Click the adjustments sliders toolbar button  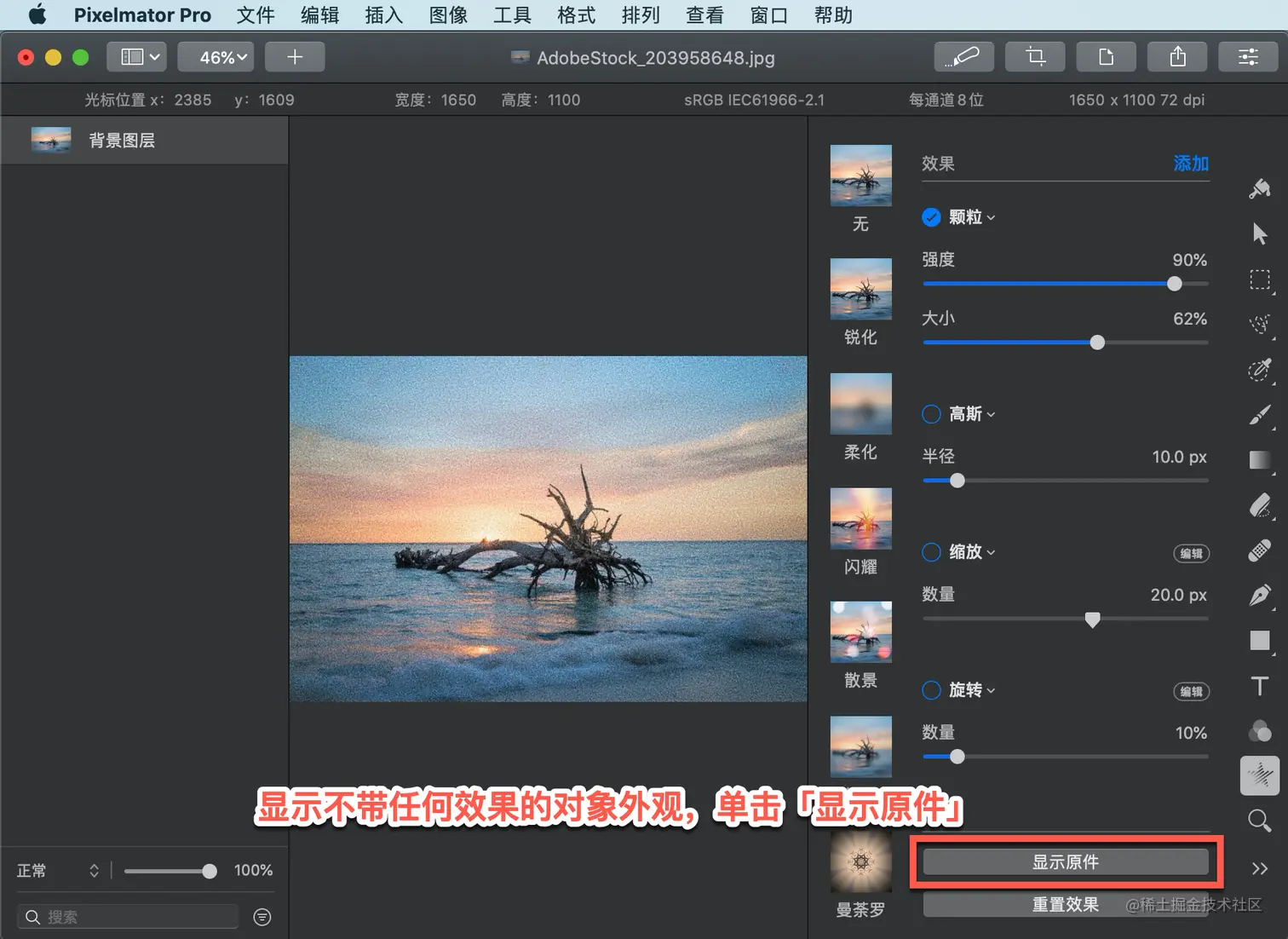pos(1248,57)
